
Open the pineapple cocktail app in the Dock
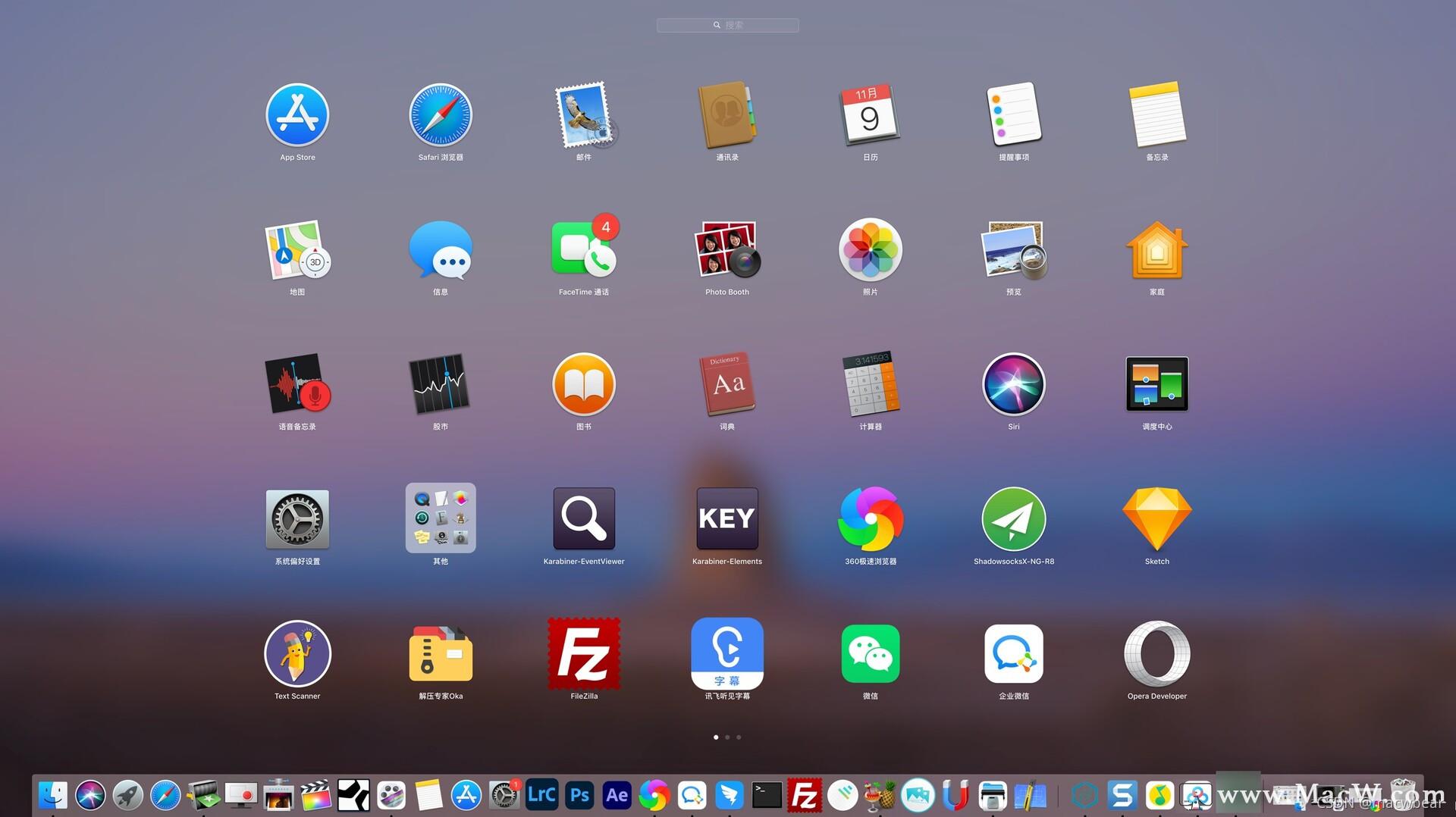[880, 795]
